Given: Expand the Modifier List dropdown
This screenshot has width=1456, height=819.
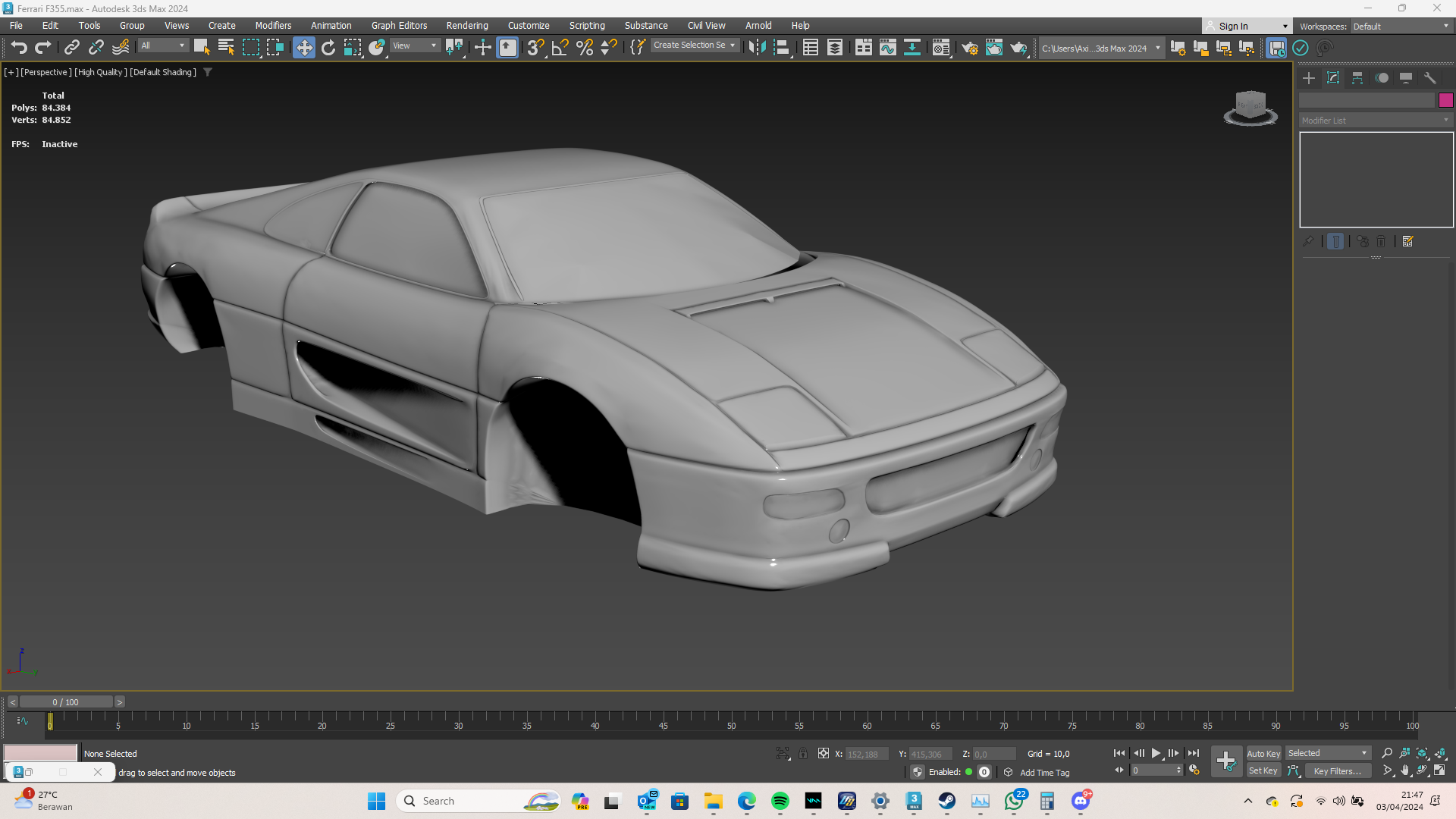Looking at the screenshot, I should [x=1376, y=121].
